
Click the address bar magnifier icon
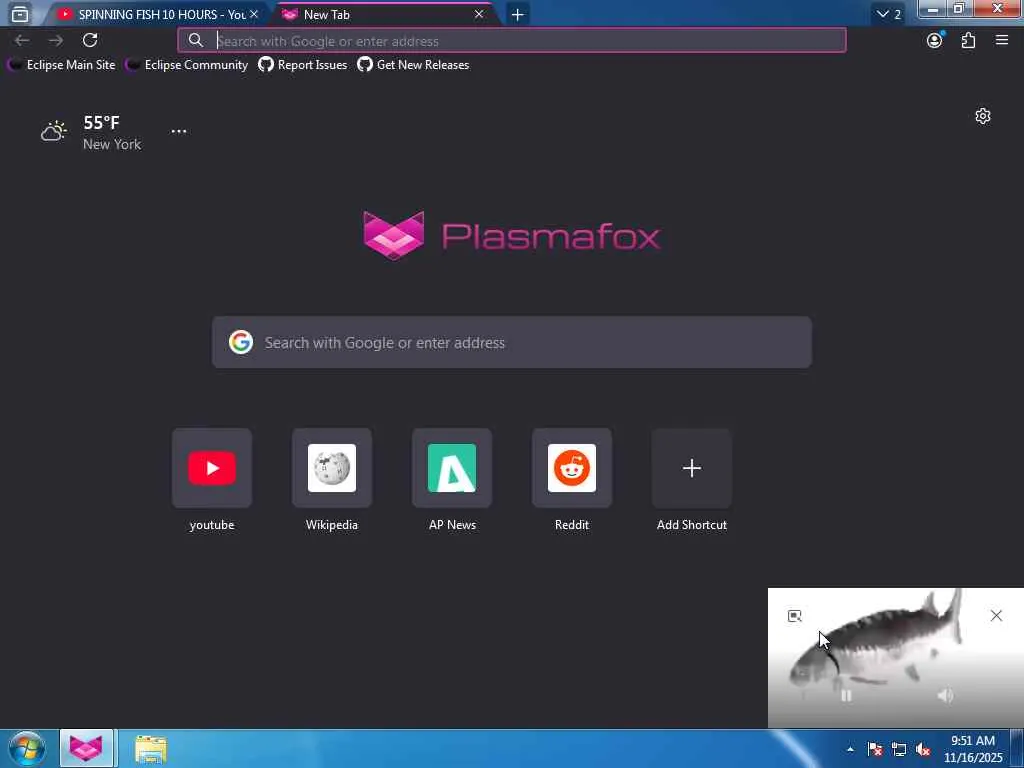point(195,40)
